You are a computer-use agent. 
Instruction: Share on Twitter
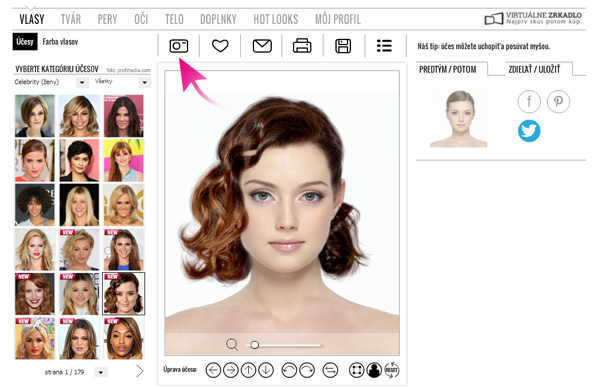point(529,131)
